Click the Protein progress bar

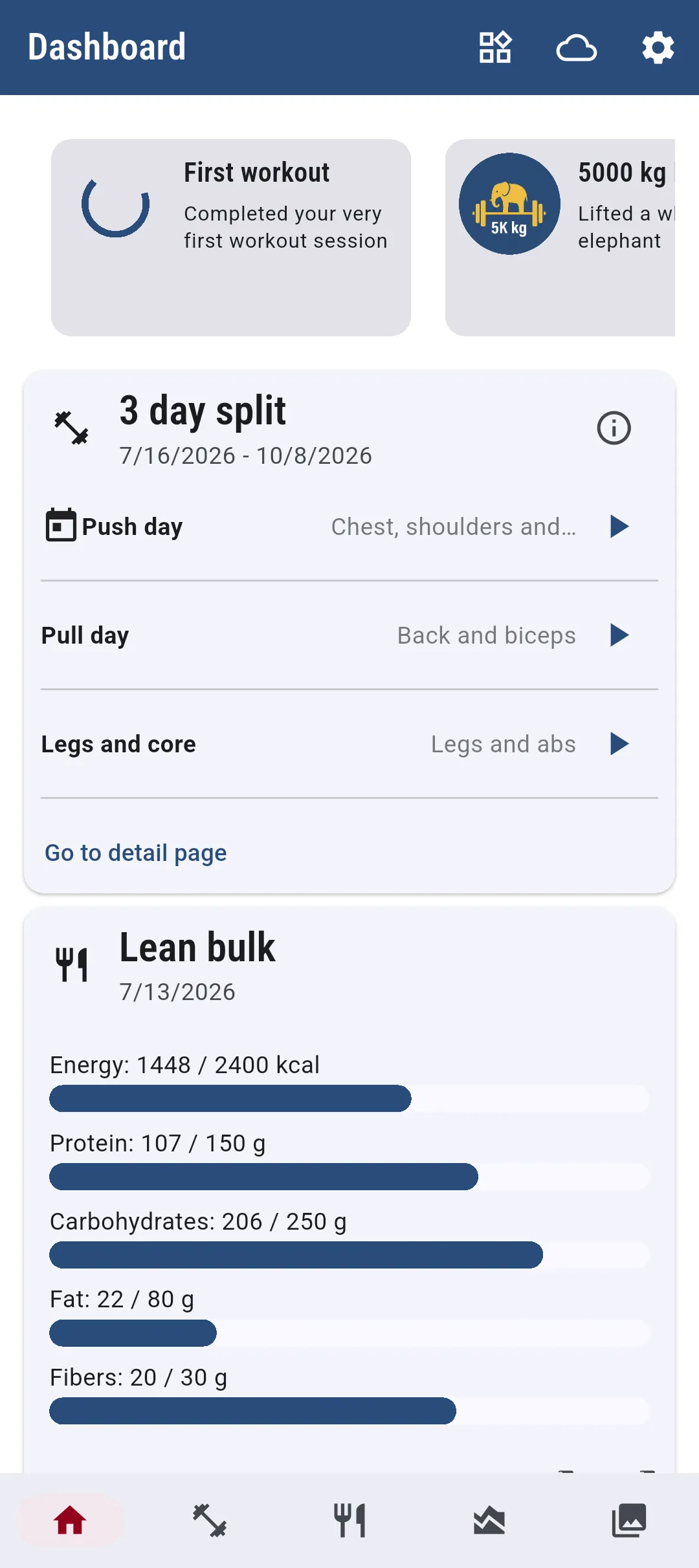click(x=349, y=1177)
